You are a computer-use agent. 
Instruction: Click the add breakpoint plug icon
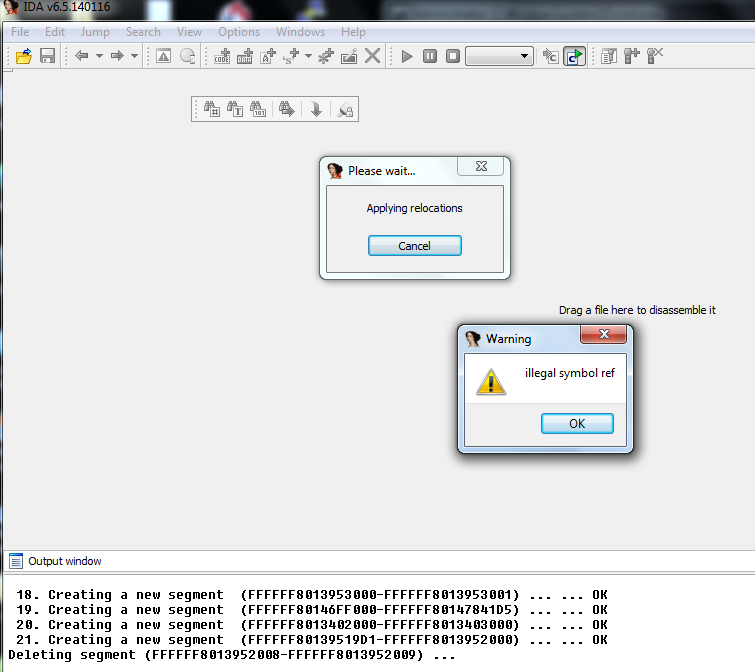click(632, 56)
